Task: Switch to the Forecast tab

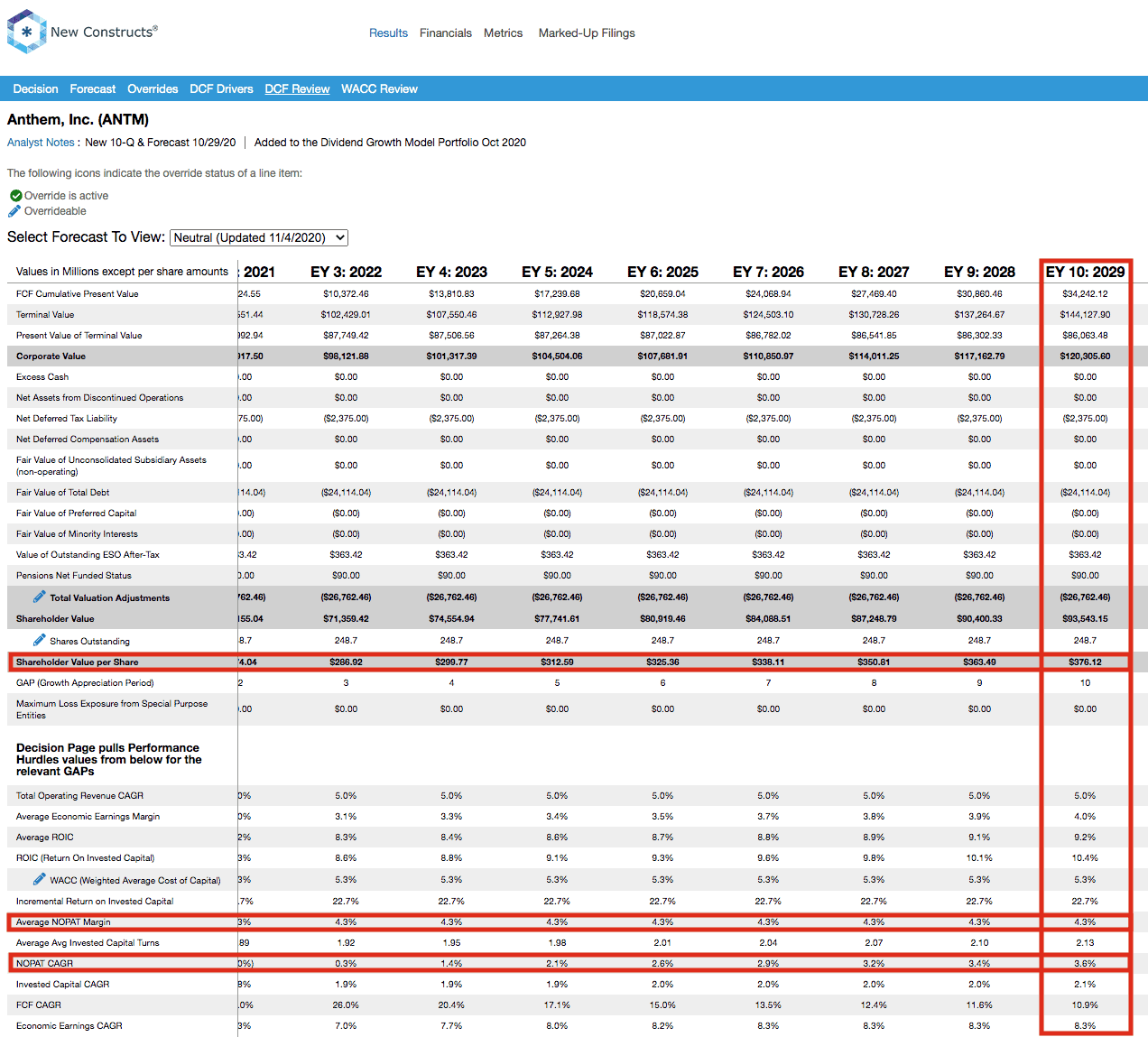Action: [93, 89]
